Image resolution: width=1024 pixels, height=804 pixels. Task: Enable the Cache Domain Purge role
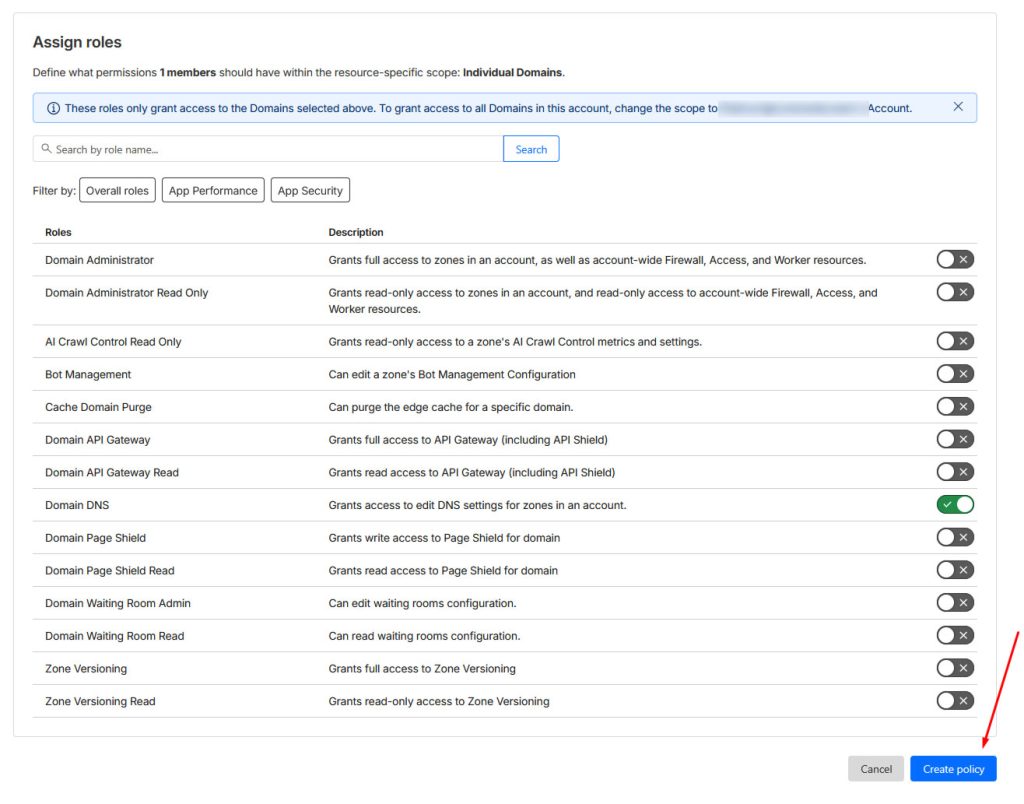[954, 407]
